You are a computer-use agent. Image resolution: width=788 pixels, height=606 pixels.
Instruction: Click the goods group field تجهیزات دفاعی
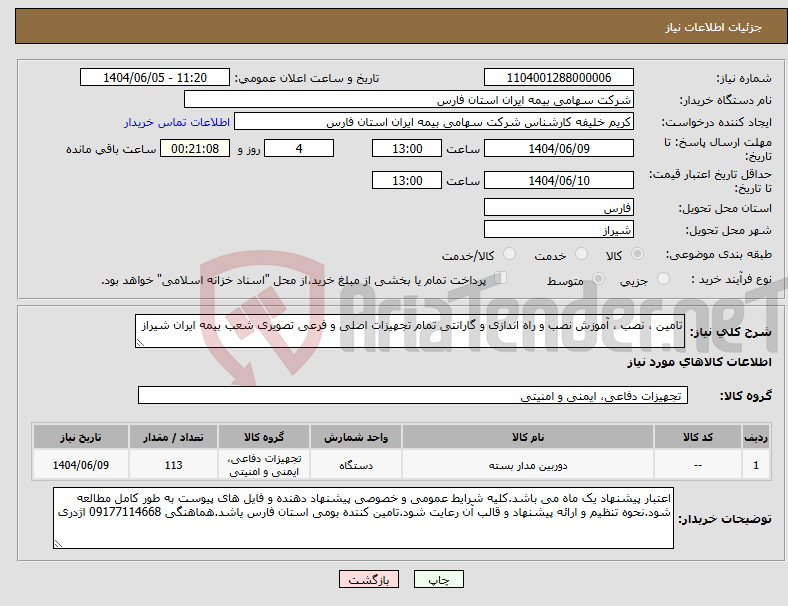pos(413,395)
